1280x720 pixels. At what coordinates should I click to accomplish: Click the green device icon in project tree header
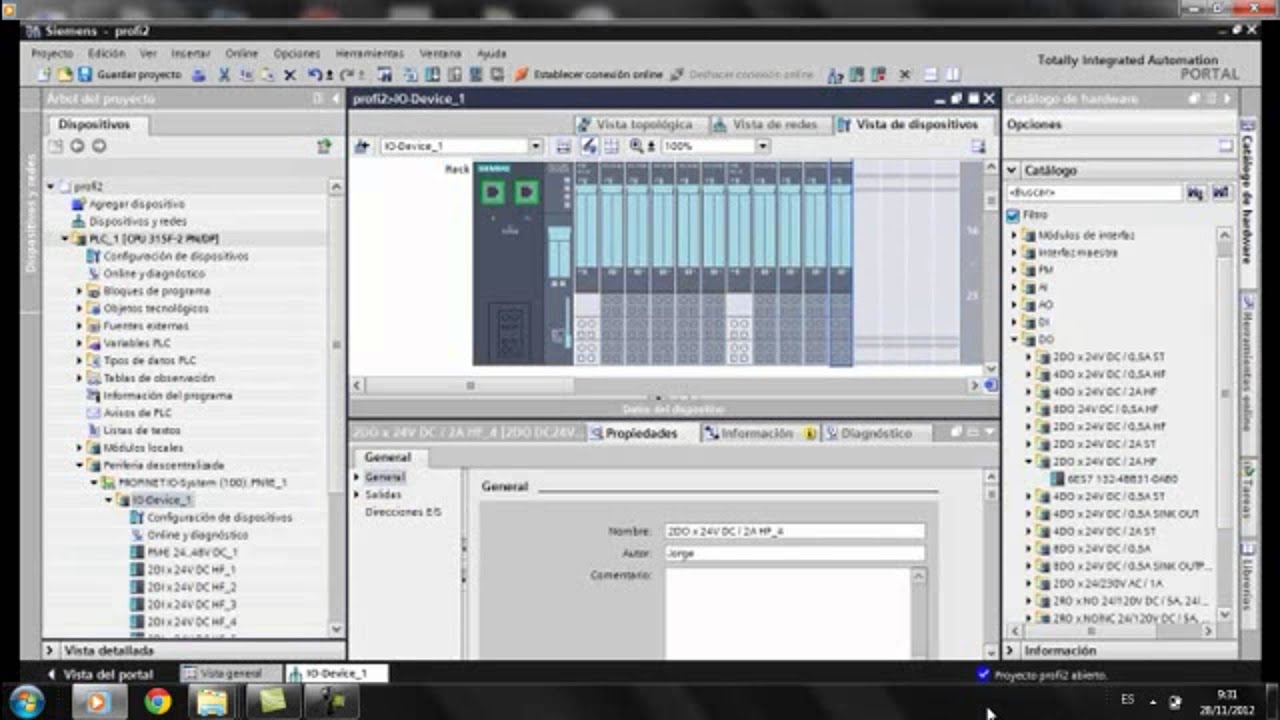(323, 146)
